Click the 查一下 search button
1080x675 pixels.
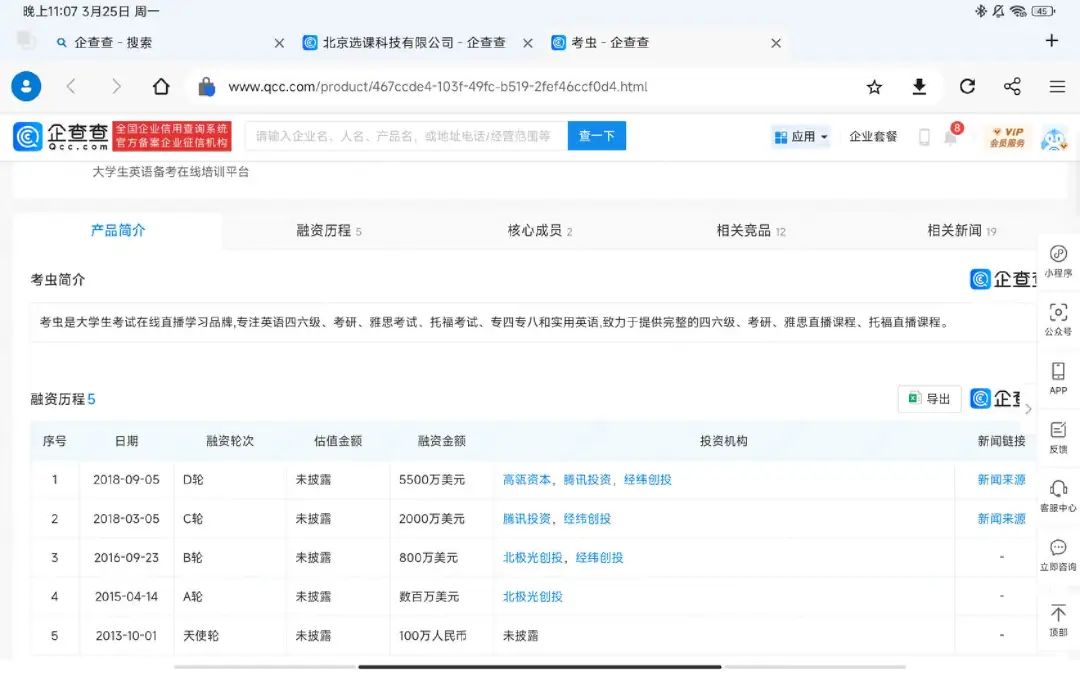coord(596,136)
